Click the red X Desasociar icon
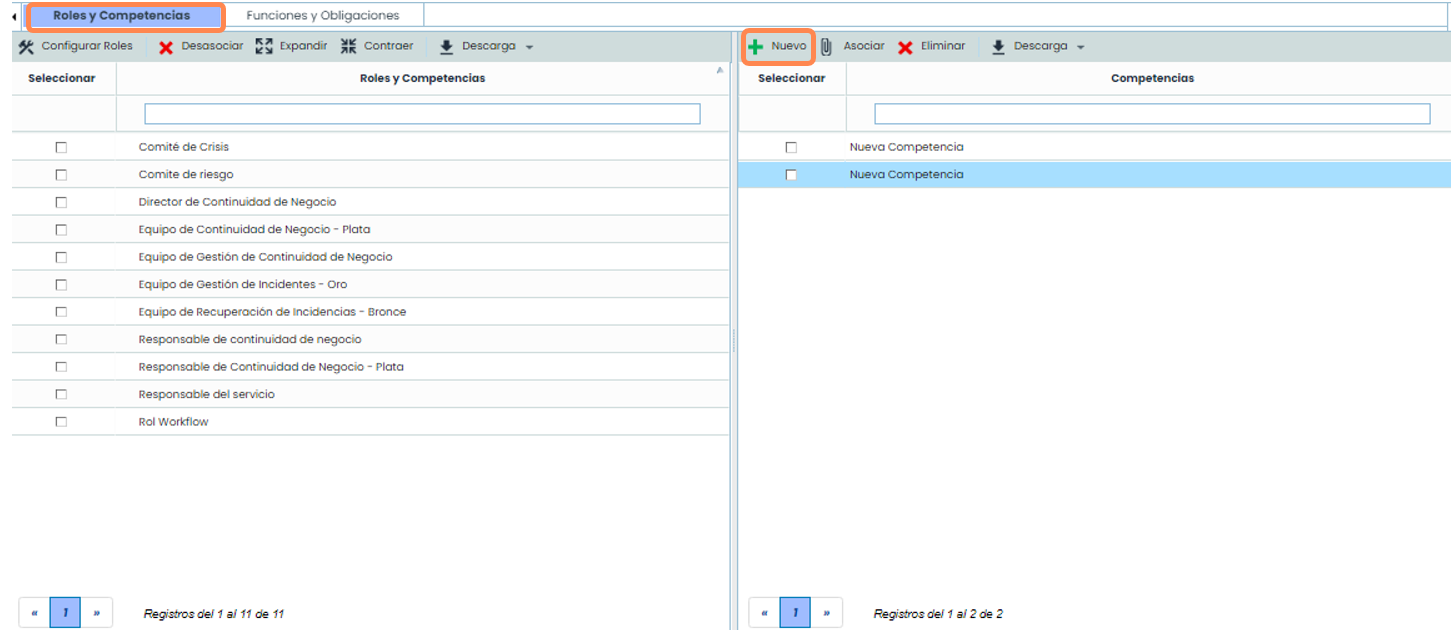 (x=166, y=47)
